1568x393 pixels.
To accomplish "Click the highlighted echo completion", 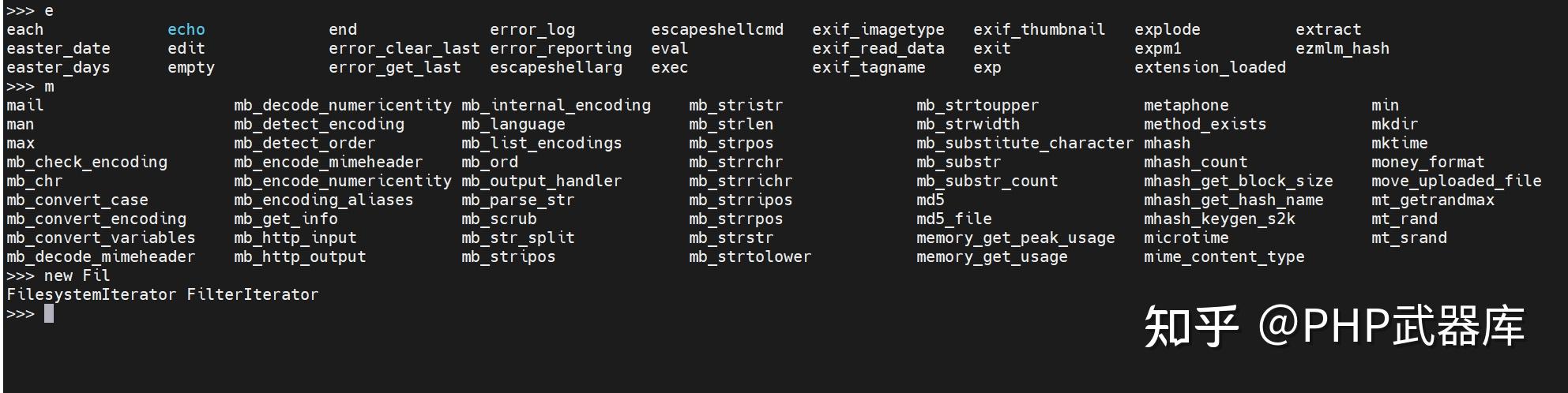I will 186,30.
